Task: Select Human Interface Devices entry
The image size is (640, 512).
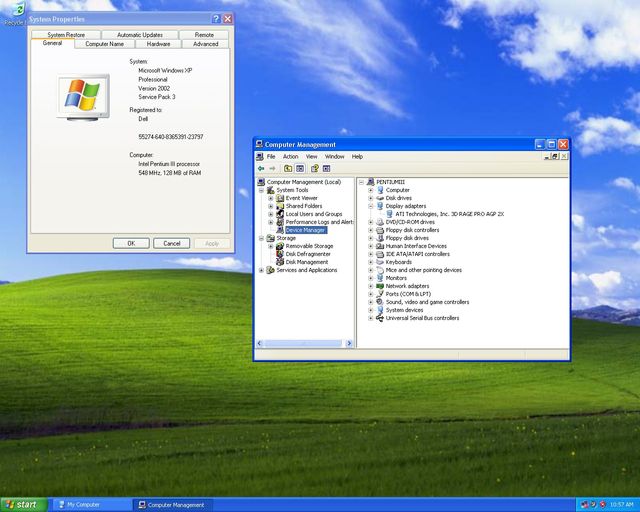Action: pos(416,246)
